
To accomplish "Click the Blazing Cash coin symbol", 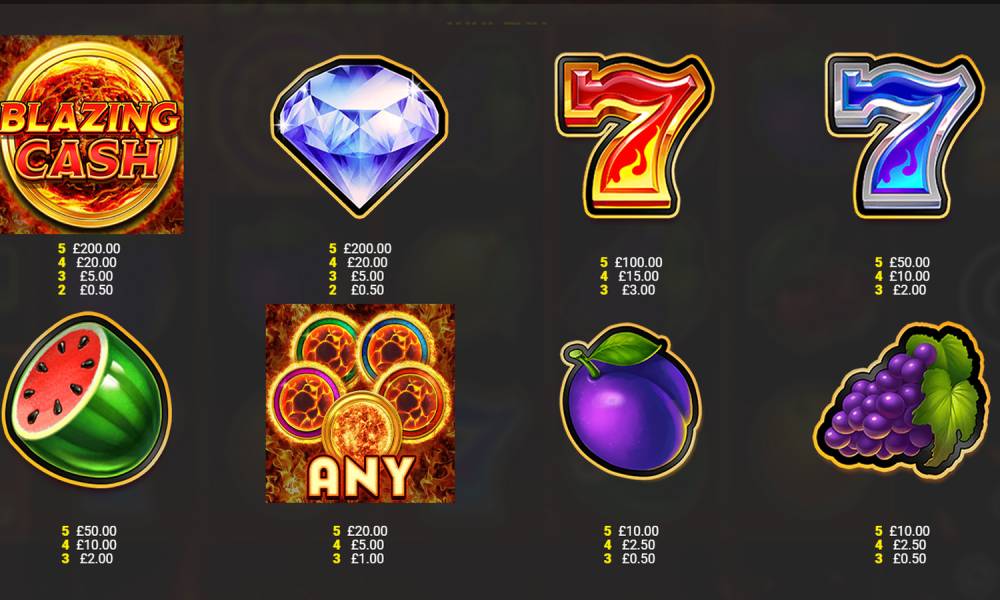I will point(91,135).
